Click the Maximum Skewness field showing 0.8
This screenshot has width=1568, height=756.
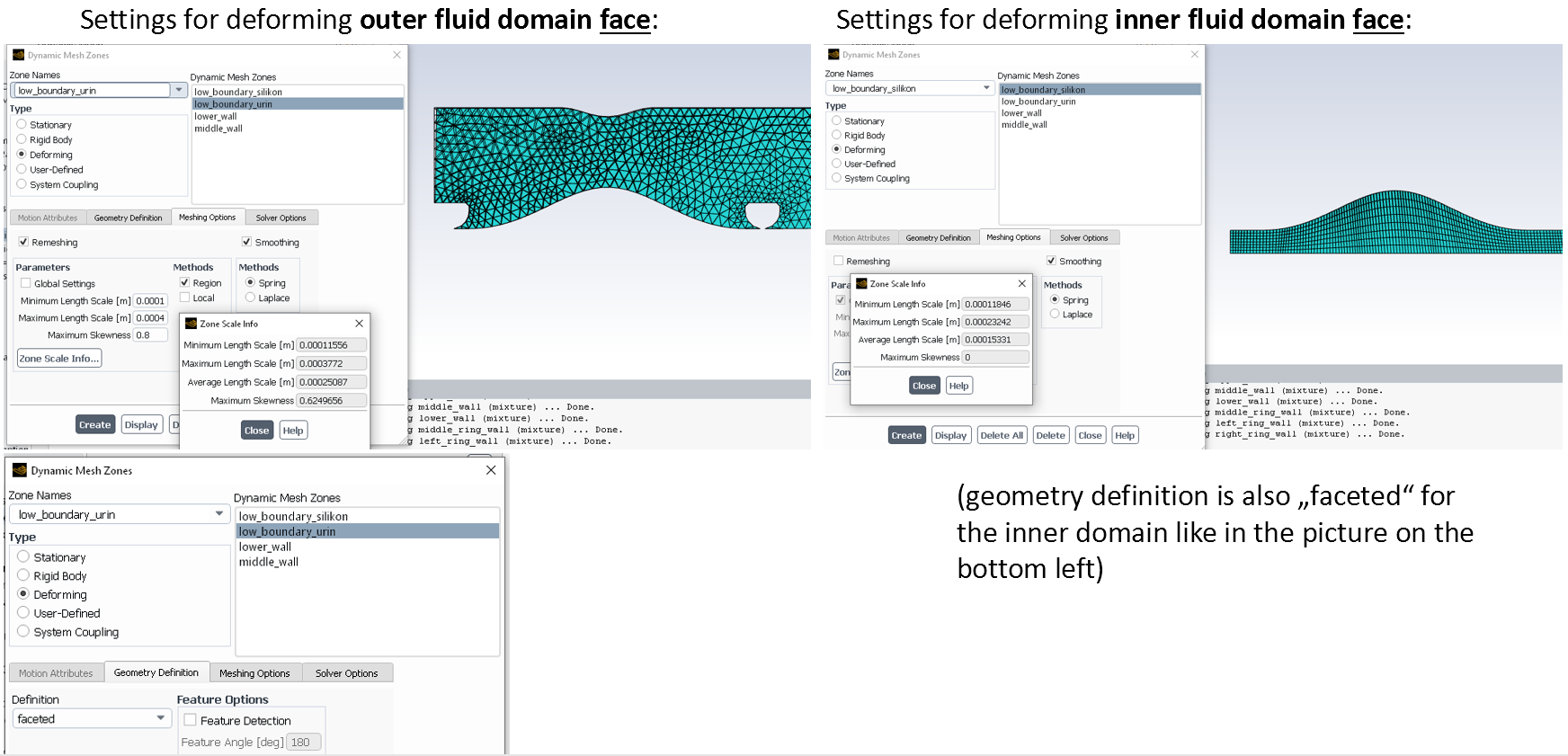(150, 335)
